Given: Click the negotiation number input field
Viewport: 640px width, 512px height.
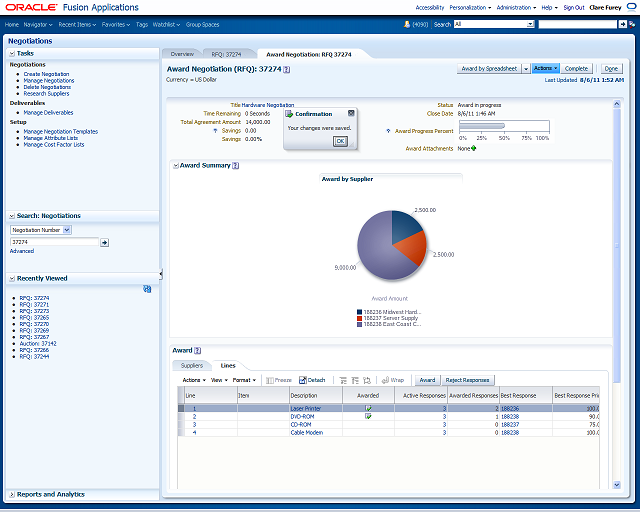Looking at the screenshot, I should 54,242.
